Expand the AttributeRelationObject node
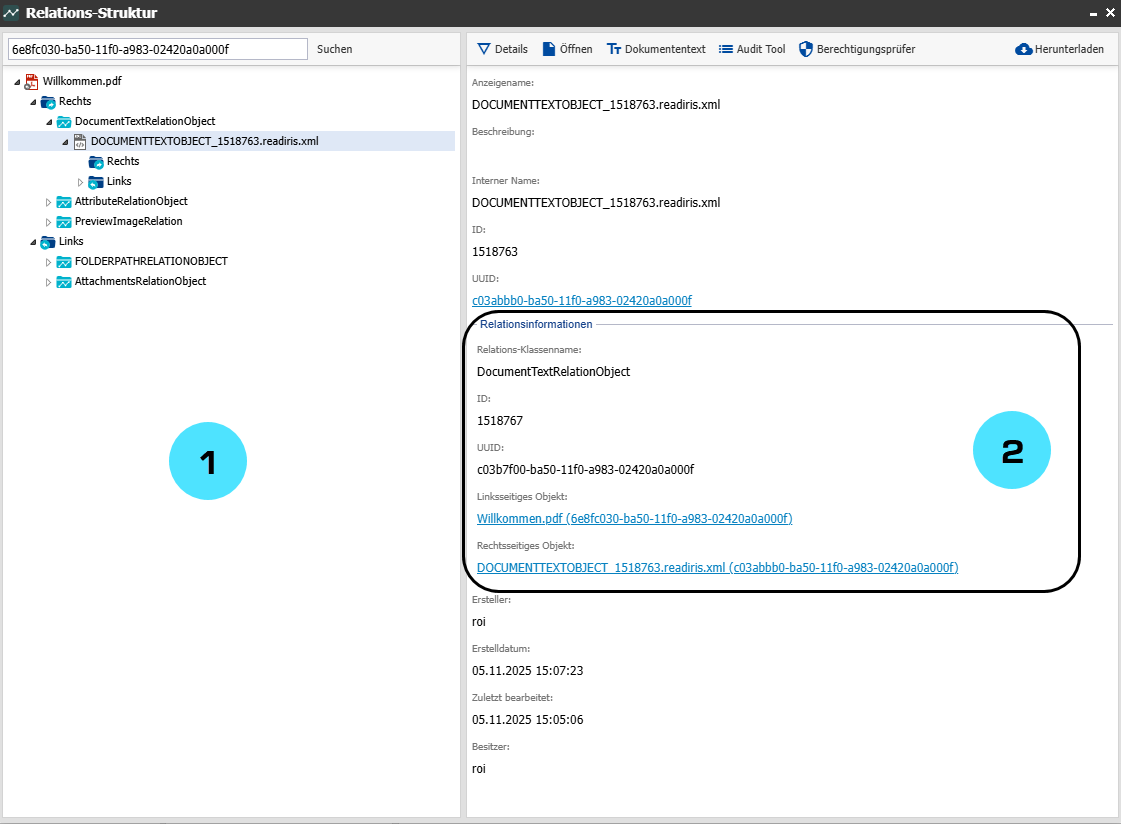The height and width of the screenshot is (824, 1121). pos(48,201)
